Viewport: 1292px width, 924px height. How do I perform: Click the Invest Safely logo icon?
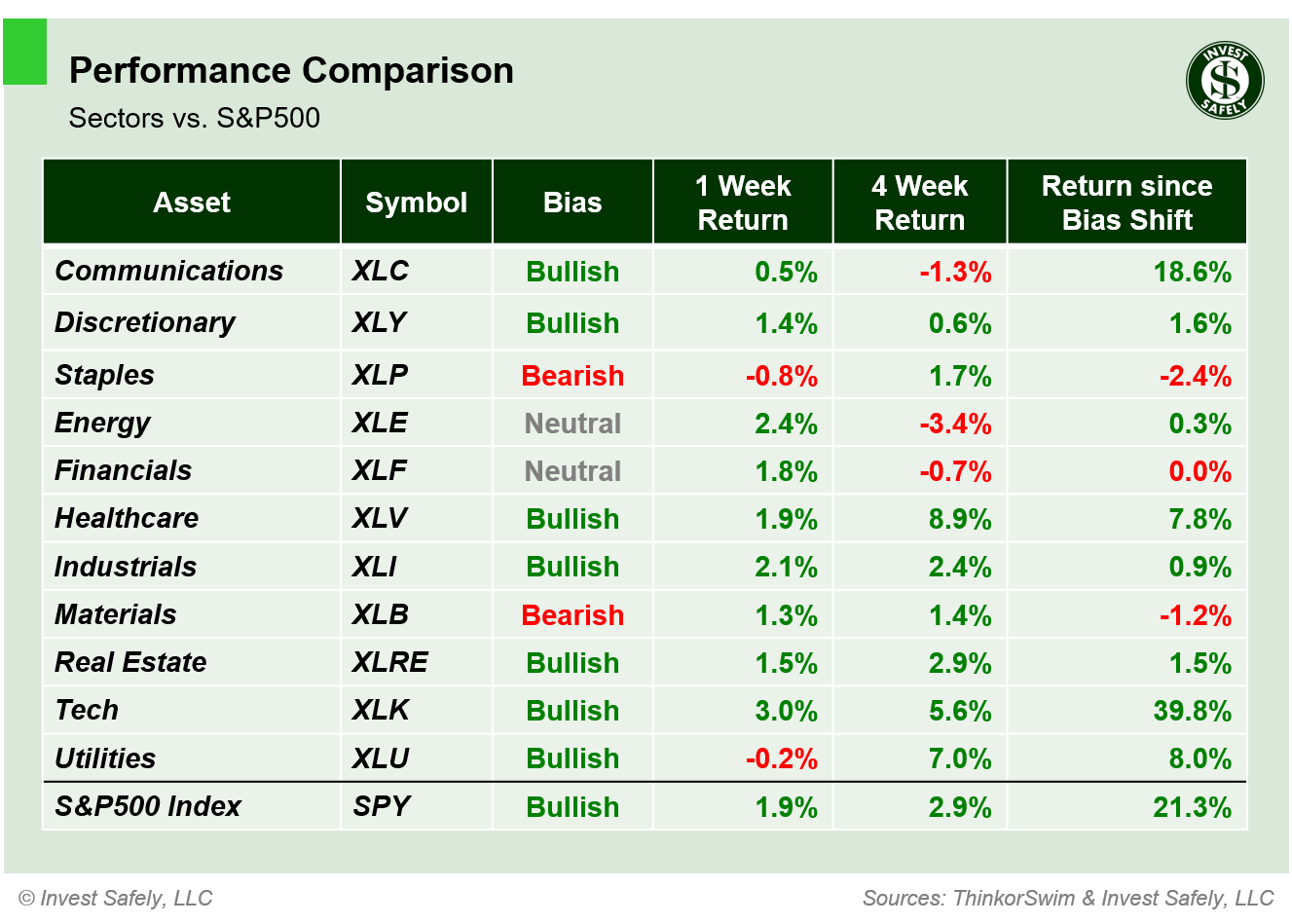pyautogui.click(x=1225, y=81)
